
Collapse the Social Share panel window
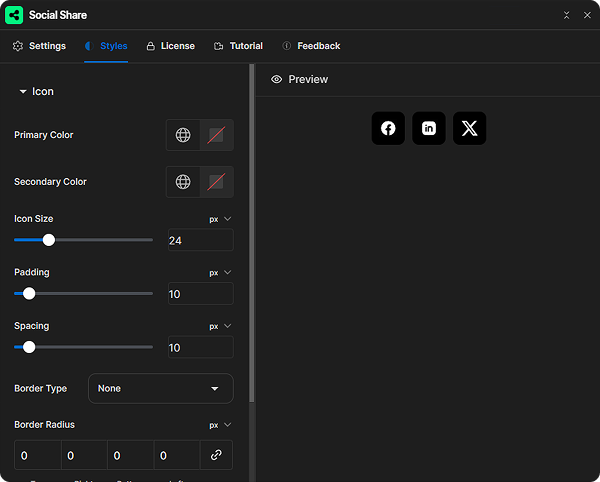tap(566, 15)
